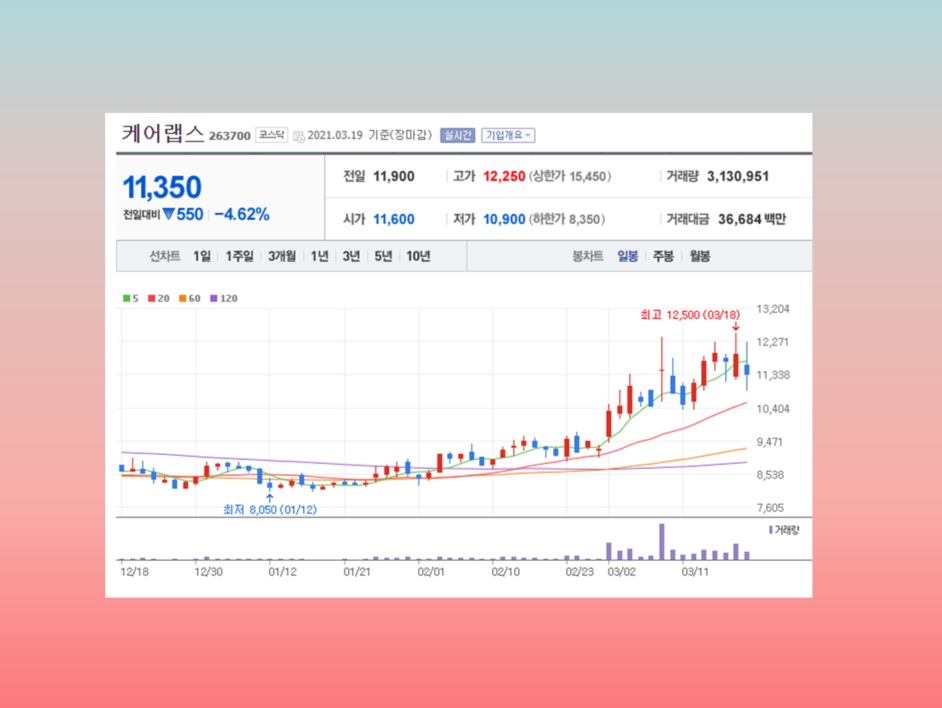942x708 pixels.
Task: Click the 실시간 button
Action: point(458,135)
